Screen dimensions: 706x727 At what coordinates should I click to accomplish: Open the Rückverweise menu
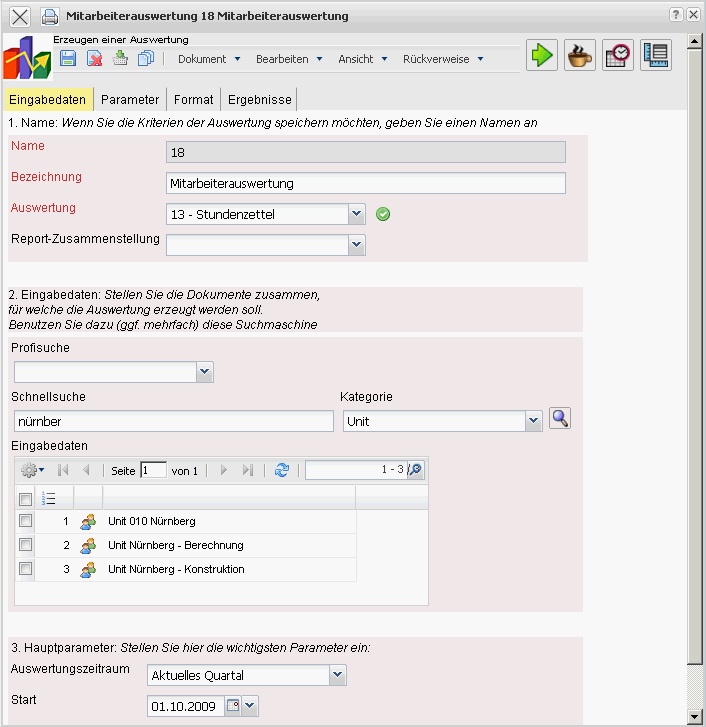[x=443, y=59]
